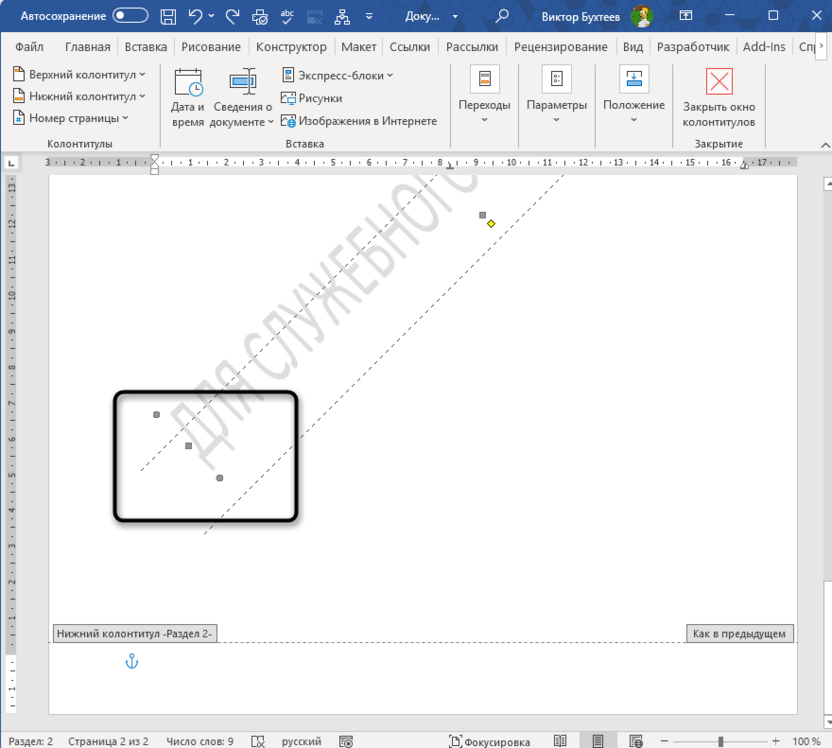The image size is (832, 748).
Task: Open the user account avatar
Action: pyautogui.click(x=642, y=16)
